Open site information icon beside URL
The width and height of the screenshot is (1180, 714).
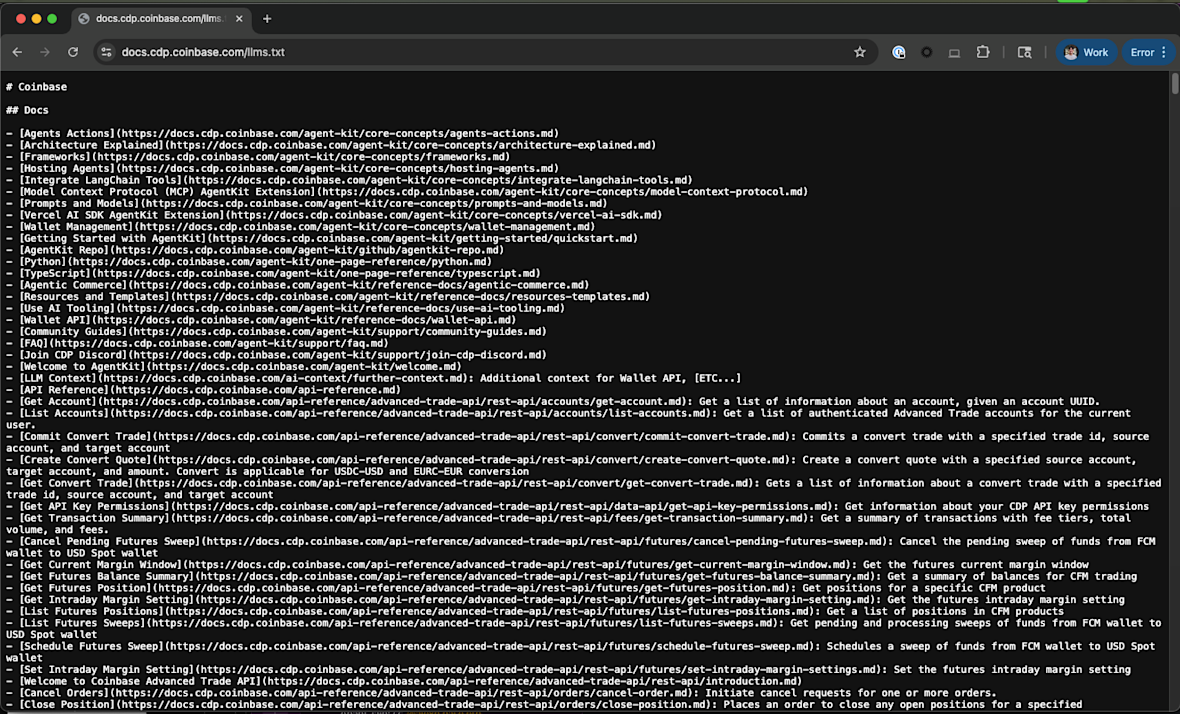[106, 52]
